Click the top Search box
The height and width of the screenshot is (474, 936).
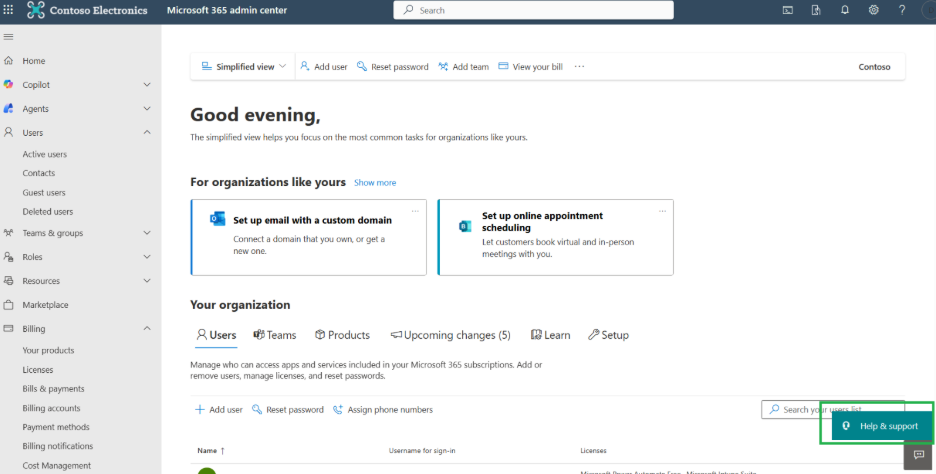(534, 10)
